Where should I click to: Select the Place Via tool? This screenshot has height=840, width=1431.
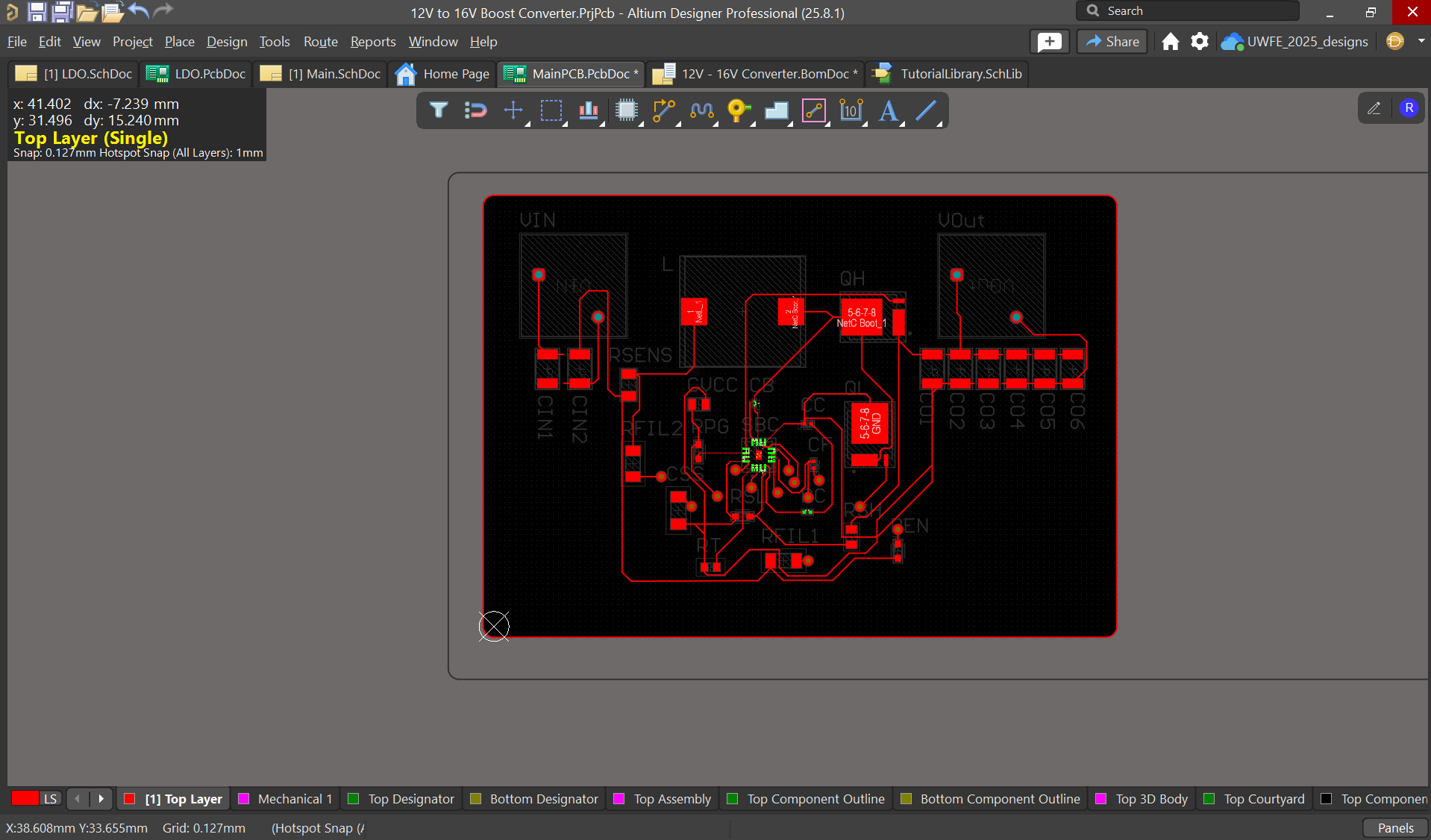click(x=739, y=110)
